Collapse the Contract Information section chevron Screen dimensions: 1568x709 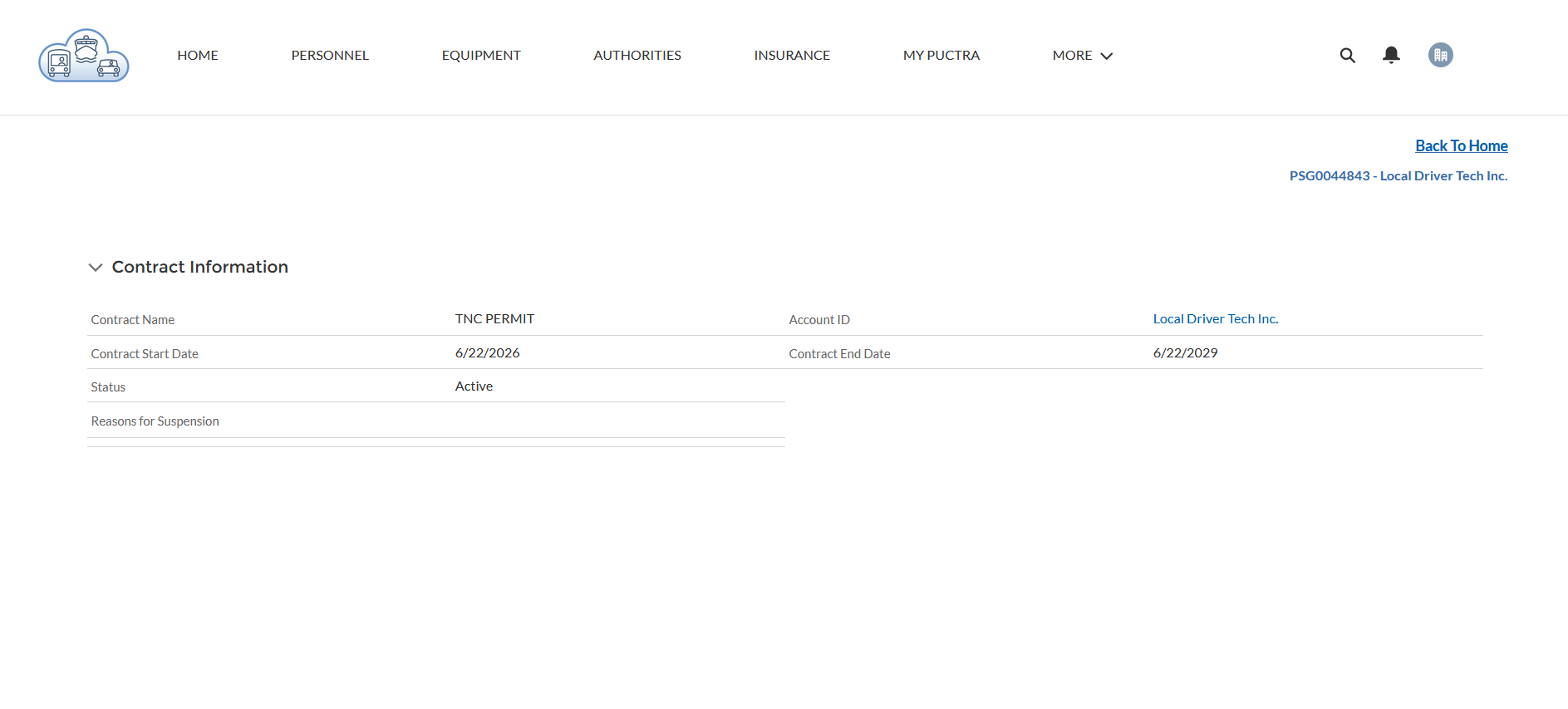pyautogui.click(x=96, y=268)
